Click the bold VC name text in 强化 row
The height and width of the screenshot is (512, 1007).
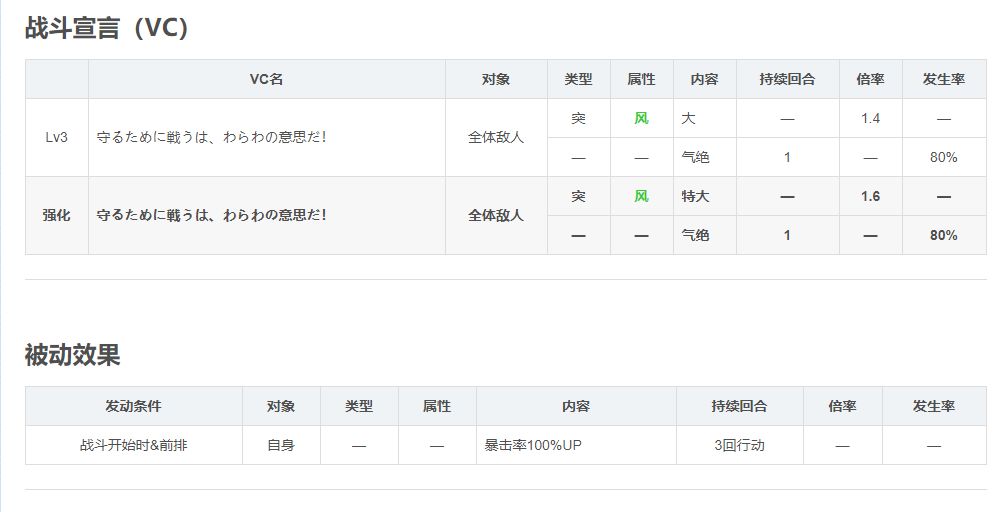211,215
